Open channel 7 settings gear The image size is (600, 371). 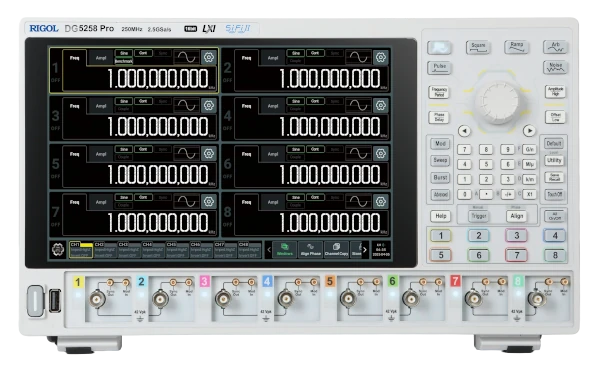pos(209,202)
